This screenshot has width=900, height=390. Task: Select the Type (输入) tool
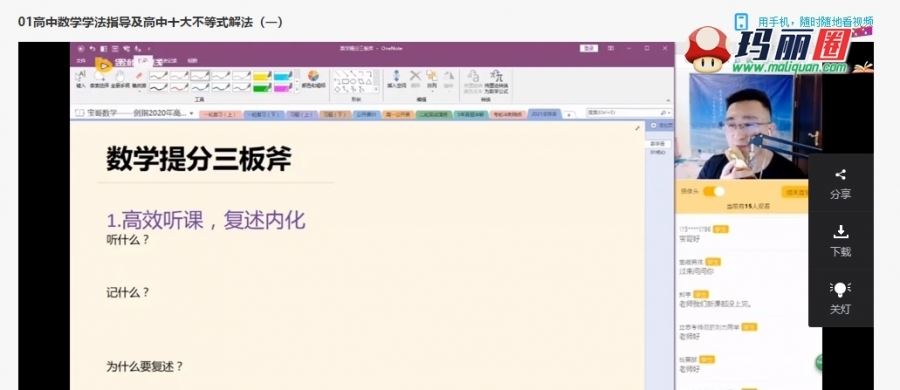click(x=81, y=79)
